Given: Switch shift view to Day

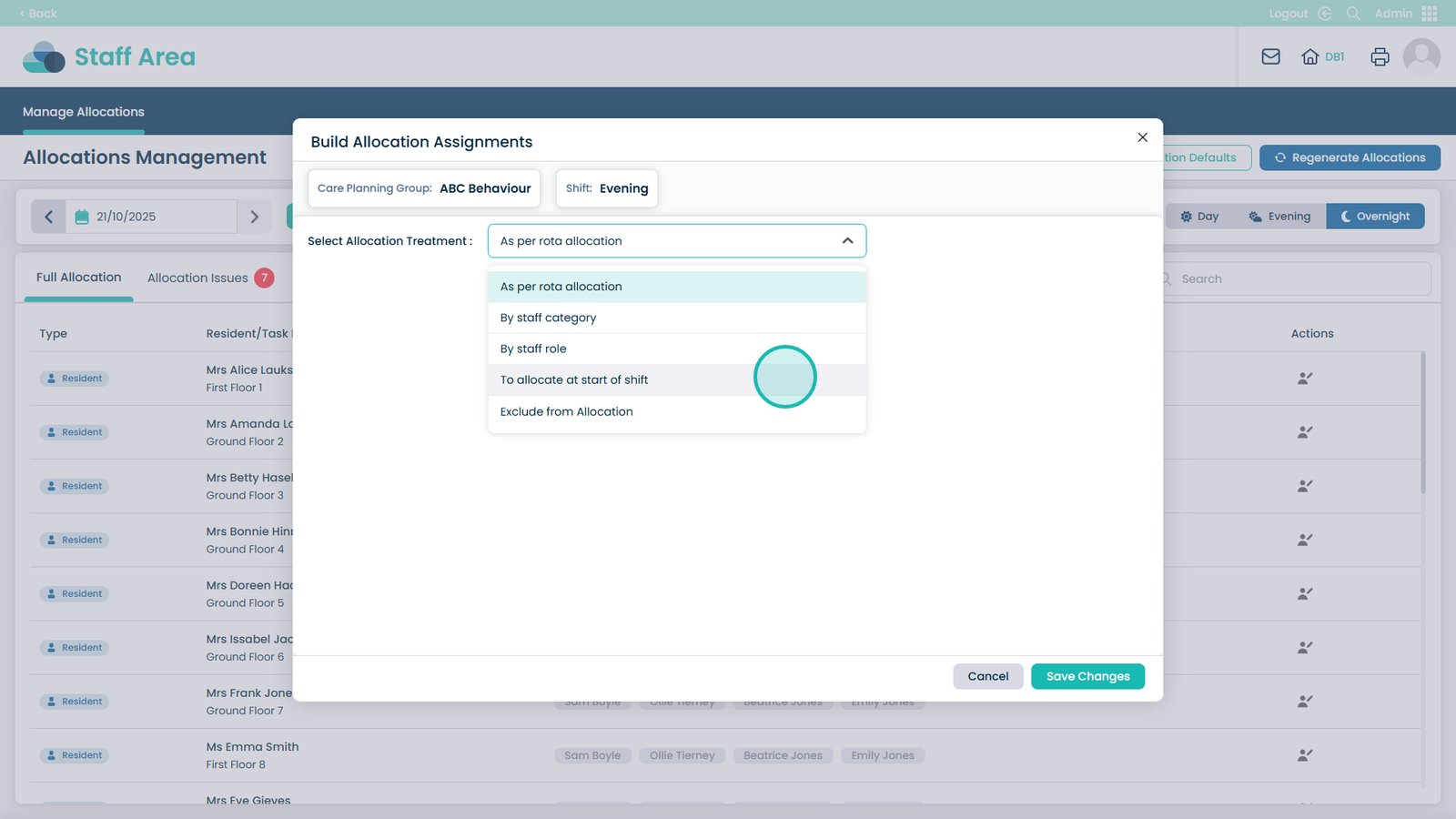Looking at the screenshot, I should [x=1199, y=217].
